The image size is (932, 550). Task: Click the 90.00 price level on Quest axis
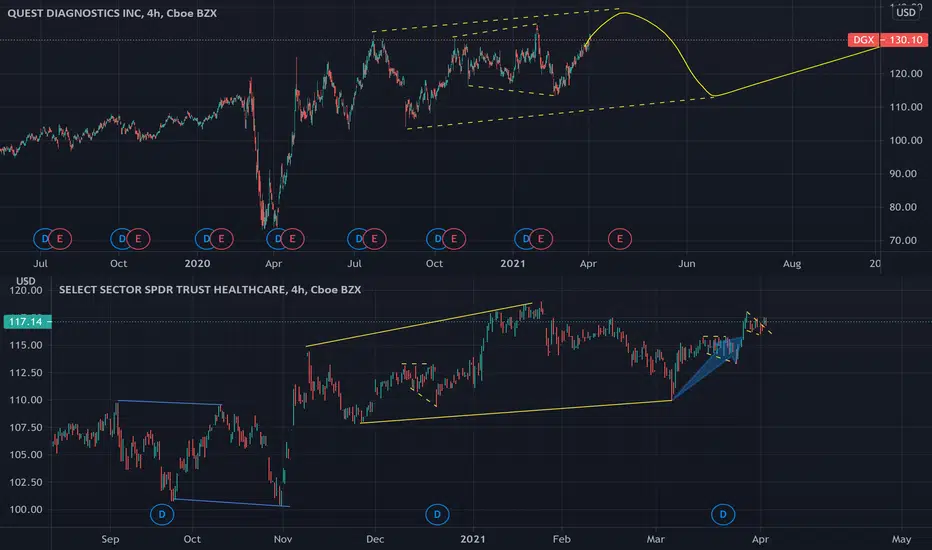[x=905, y=174]
